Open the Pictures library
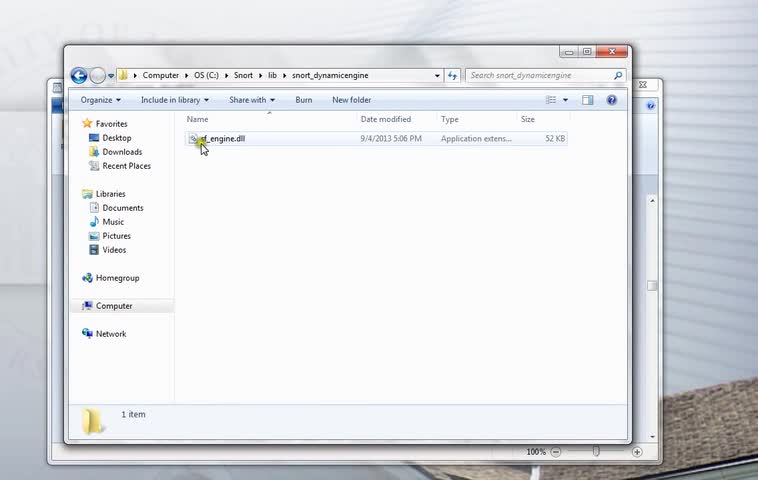 (117, 236)
